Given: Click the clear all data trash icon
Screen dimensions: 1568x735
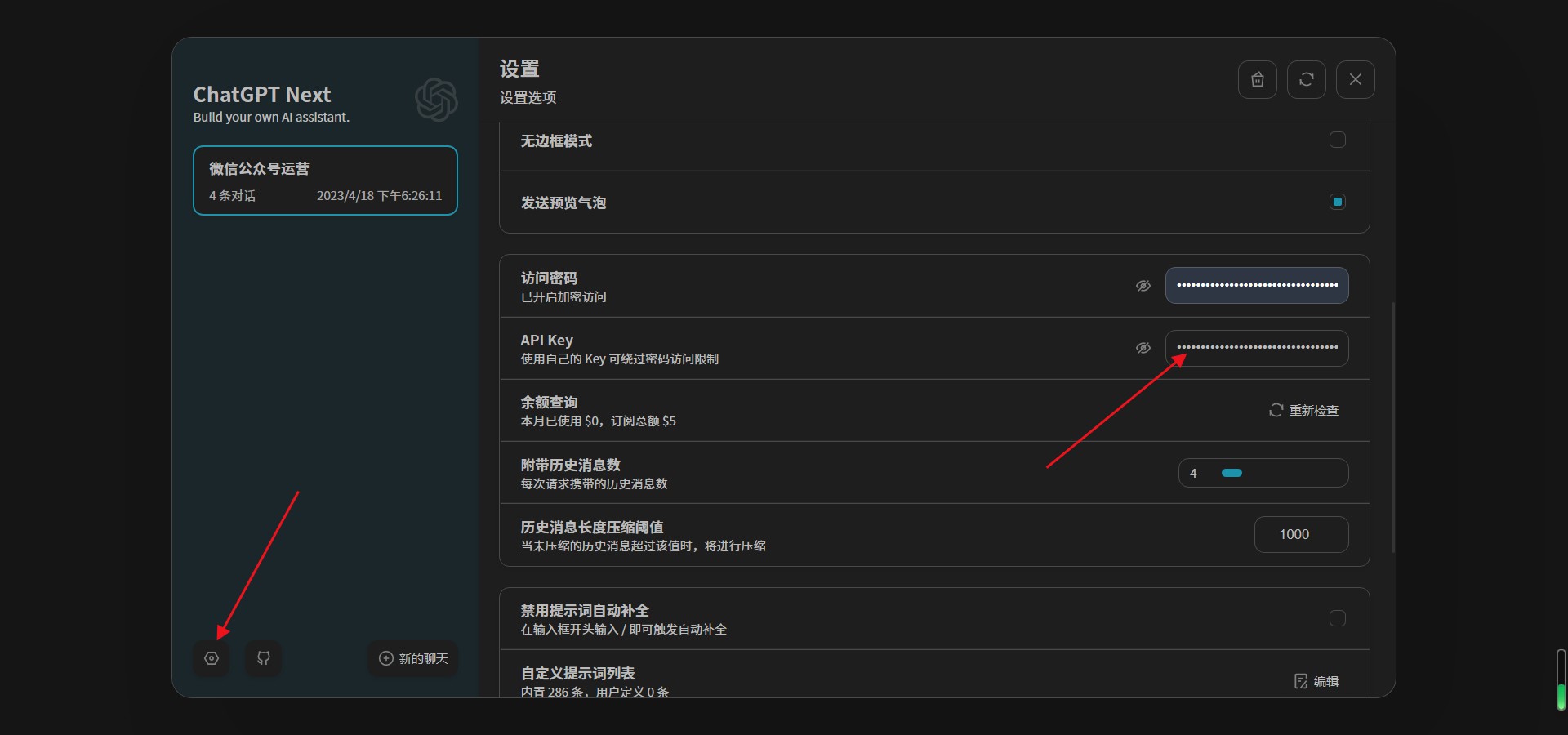Looking at the screenshot, I should [x=1258, y=79].
